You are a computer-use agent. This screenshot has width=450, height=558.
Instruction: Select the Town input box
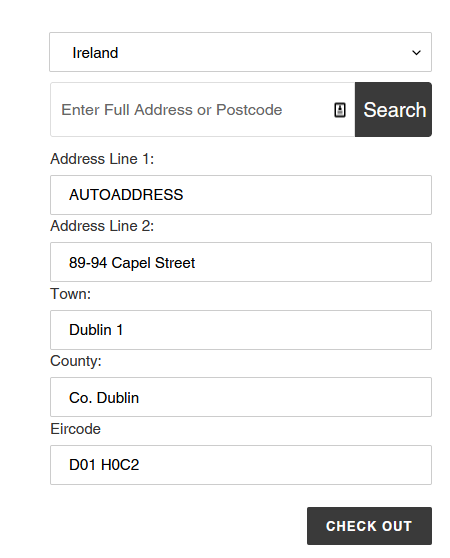pyautogui.click(x=241, y=330)
